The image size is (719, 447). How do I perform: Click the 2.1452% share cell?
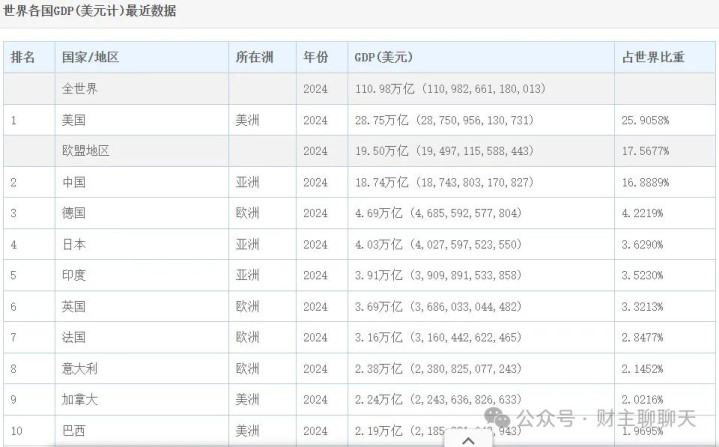click(642, 369)
